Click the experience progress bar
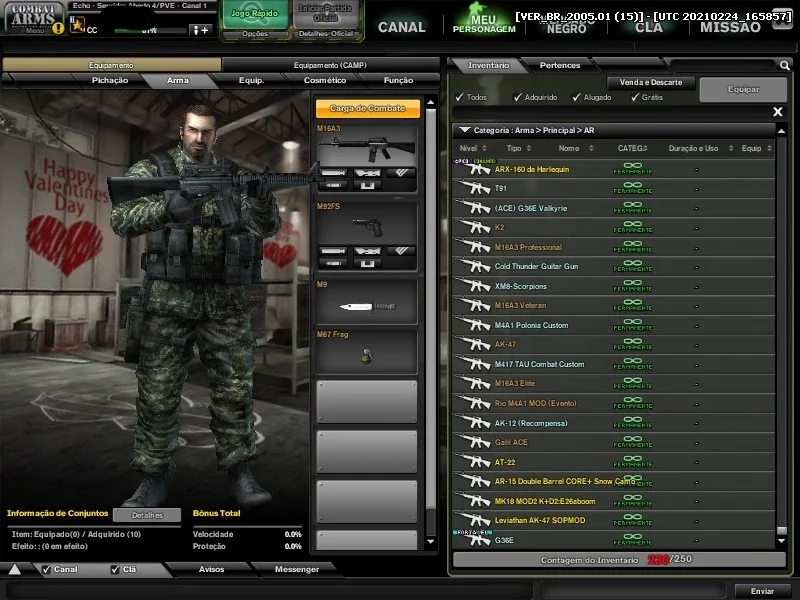 [x=150, y=31]
